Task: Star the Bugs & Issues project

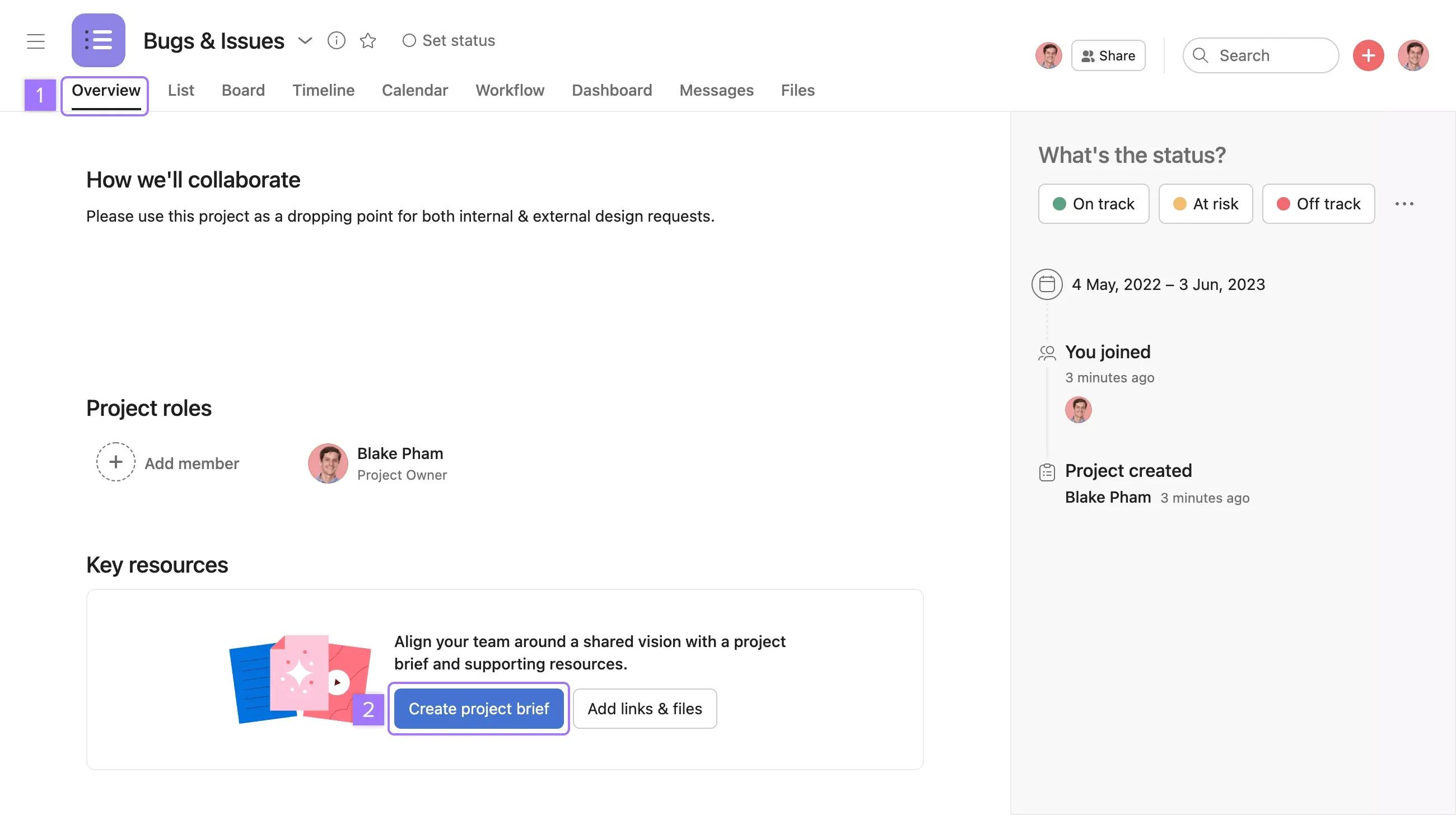Action: 368,41
